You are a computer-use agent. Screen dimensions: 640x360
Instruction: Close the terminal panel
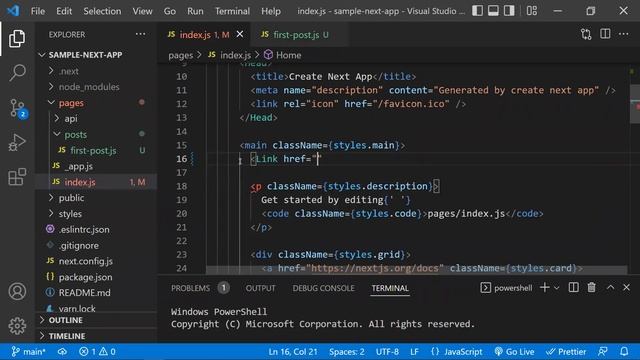tap(627, 288)
